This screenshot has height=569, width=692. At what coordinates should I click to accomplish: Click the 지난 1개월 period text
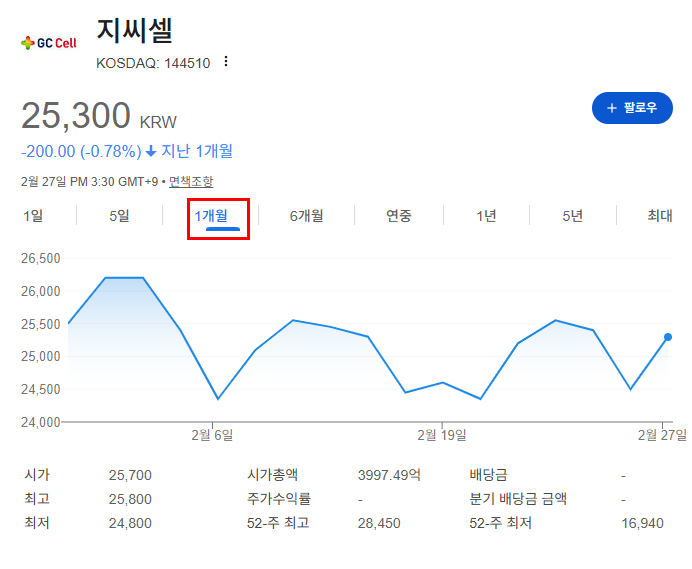197,151
